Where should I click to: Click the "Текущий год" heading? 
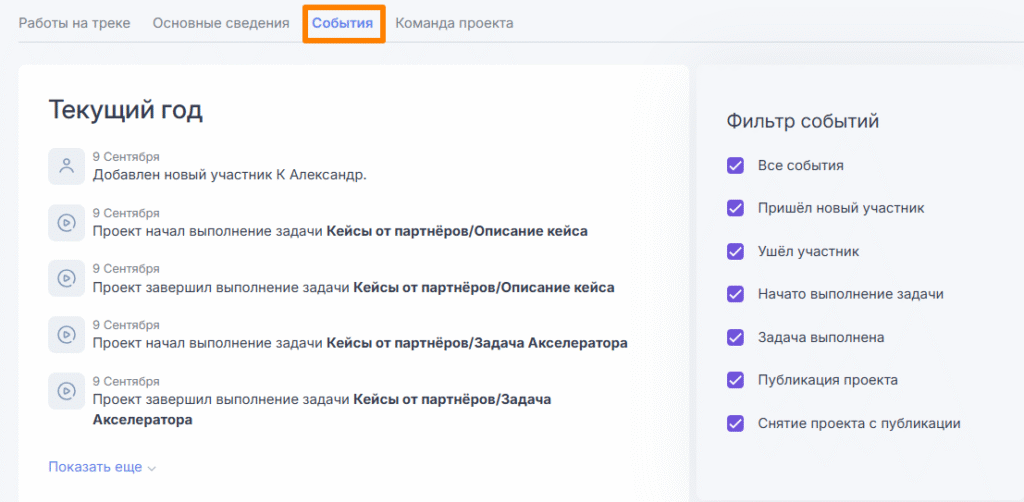(x=125, y=110)
